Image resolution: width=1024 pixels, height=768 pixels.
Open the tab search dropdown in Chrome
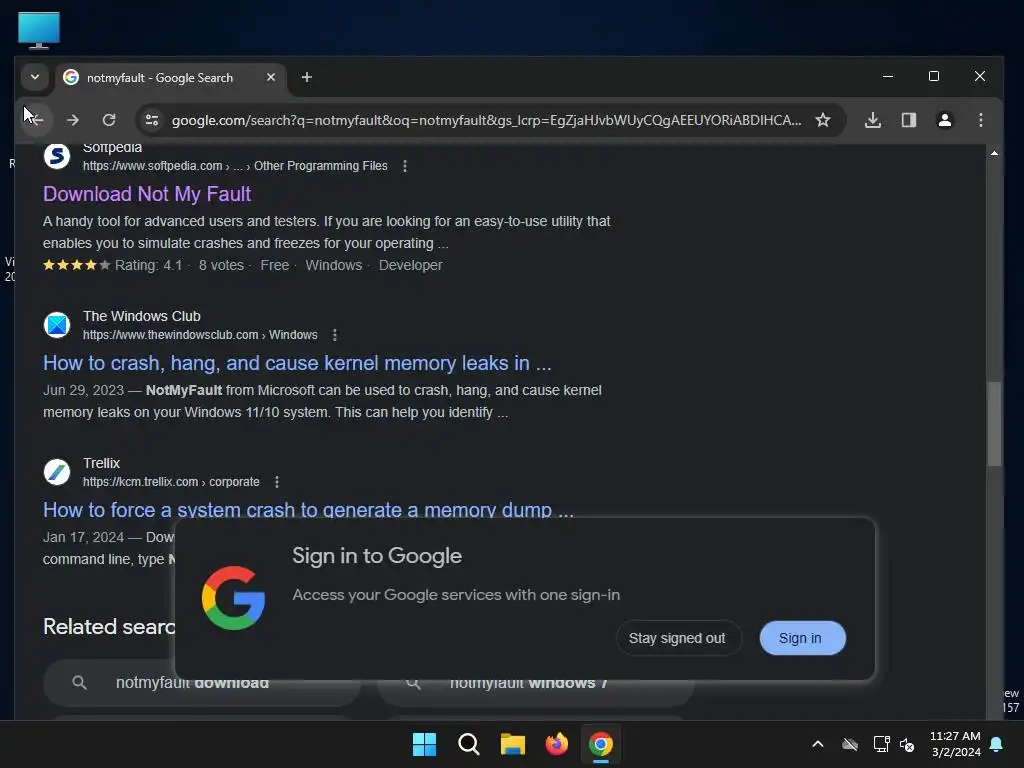(35, 77)
